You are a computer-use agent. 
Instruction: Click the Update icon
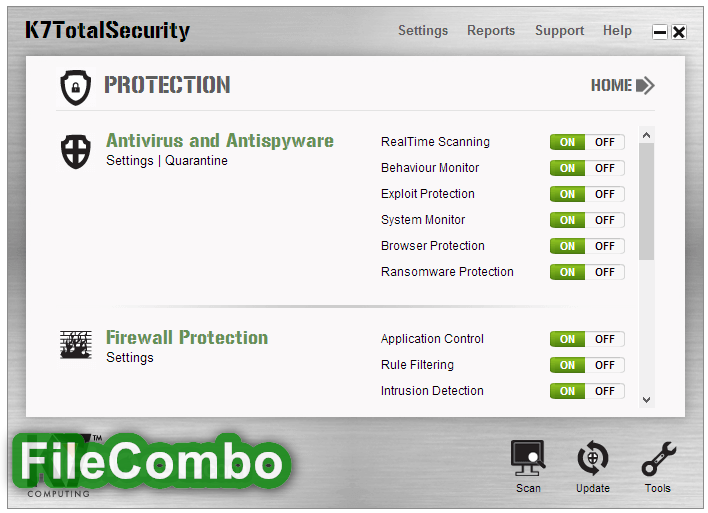(592, 458)
